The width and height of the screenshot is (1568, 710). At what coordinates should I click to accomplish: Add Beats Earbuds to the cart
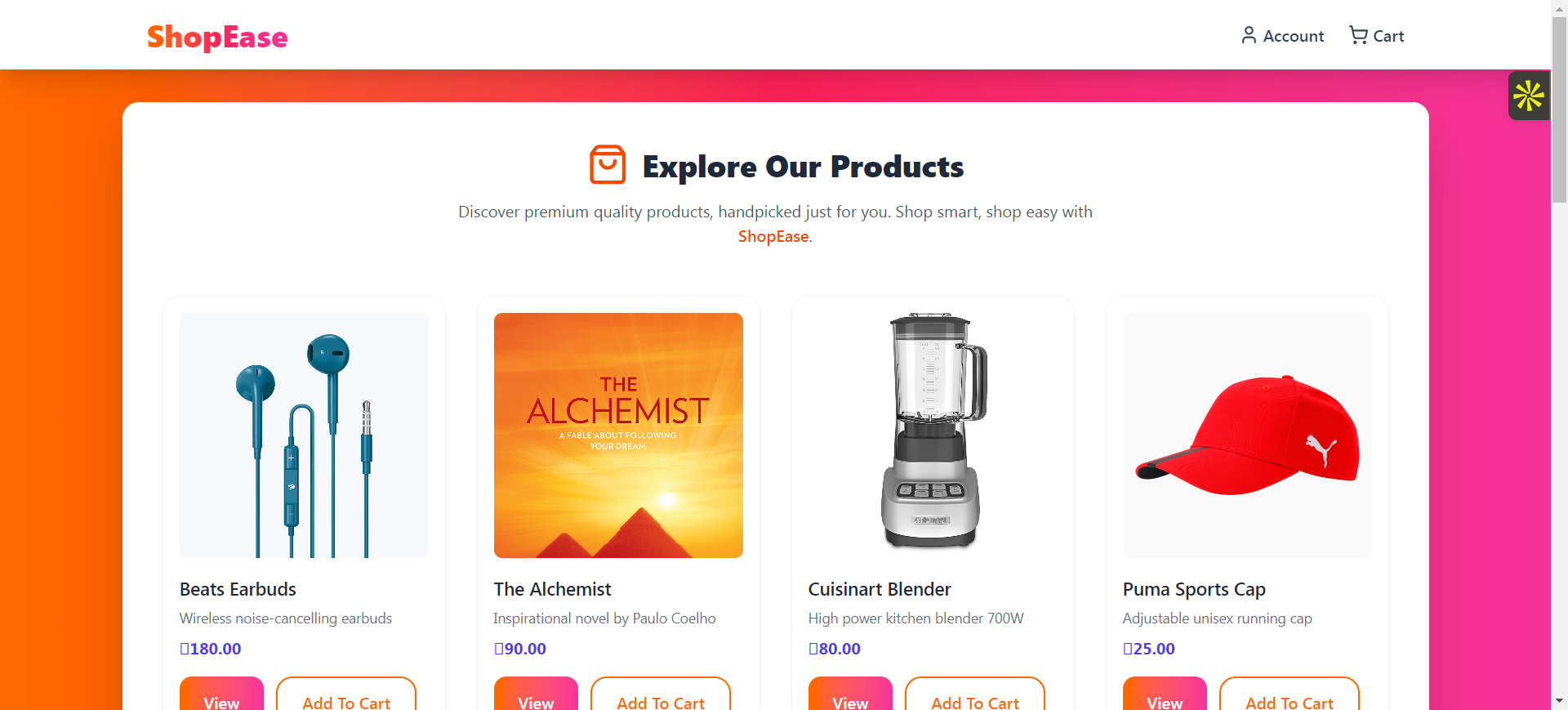point(345,703)
